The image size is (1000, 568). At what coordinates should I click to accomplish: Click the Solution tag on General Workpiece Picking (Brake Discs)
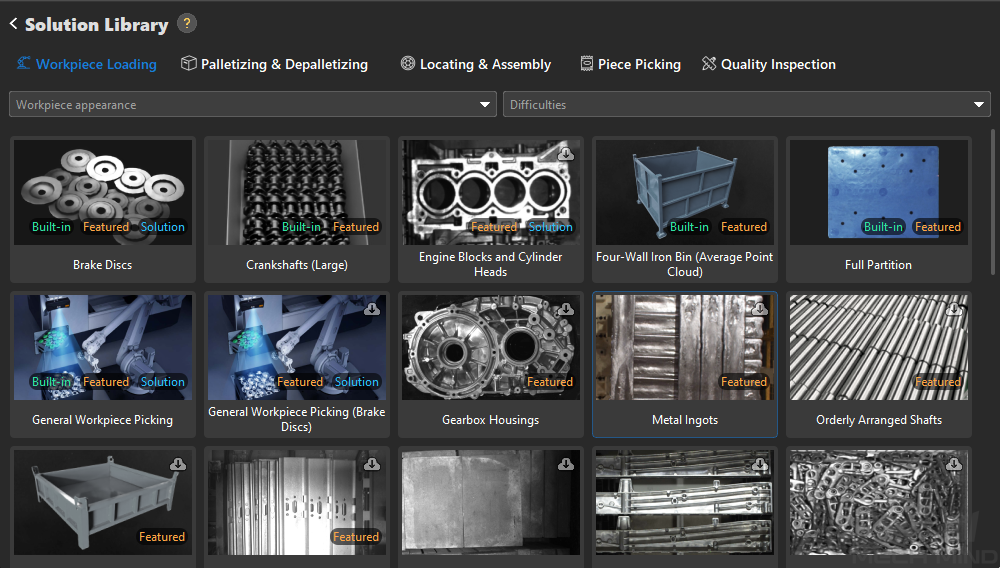point(357,382)
